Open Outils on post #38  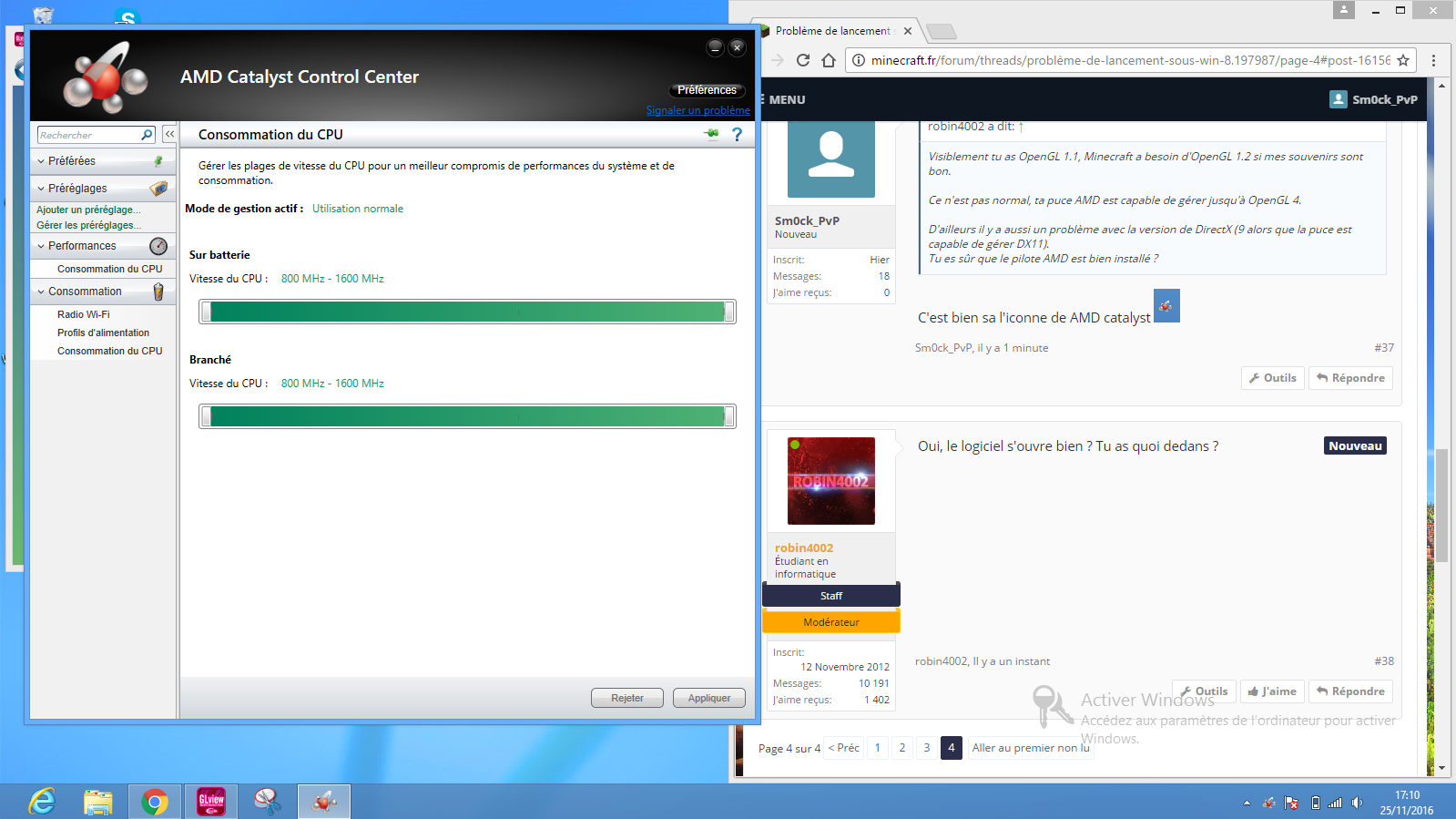[x=1204, y=691]
